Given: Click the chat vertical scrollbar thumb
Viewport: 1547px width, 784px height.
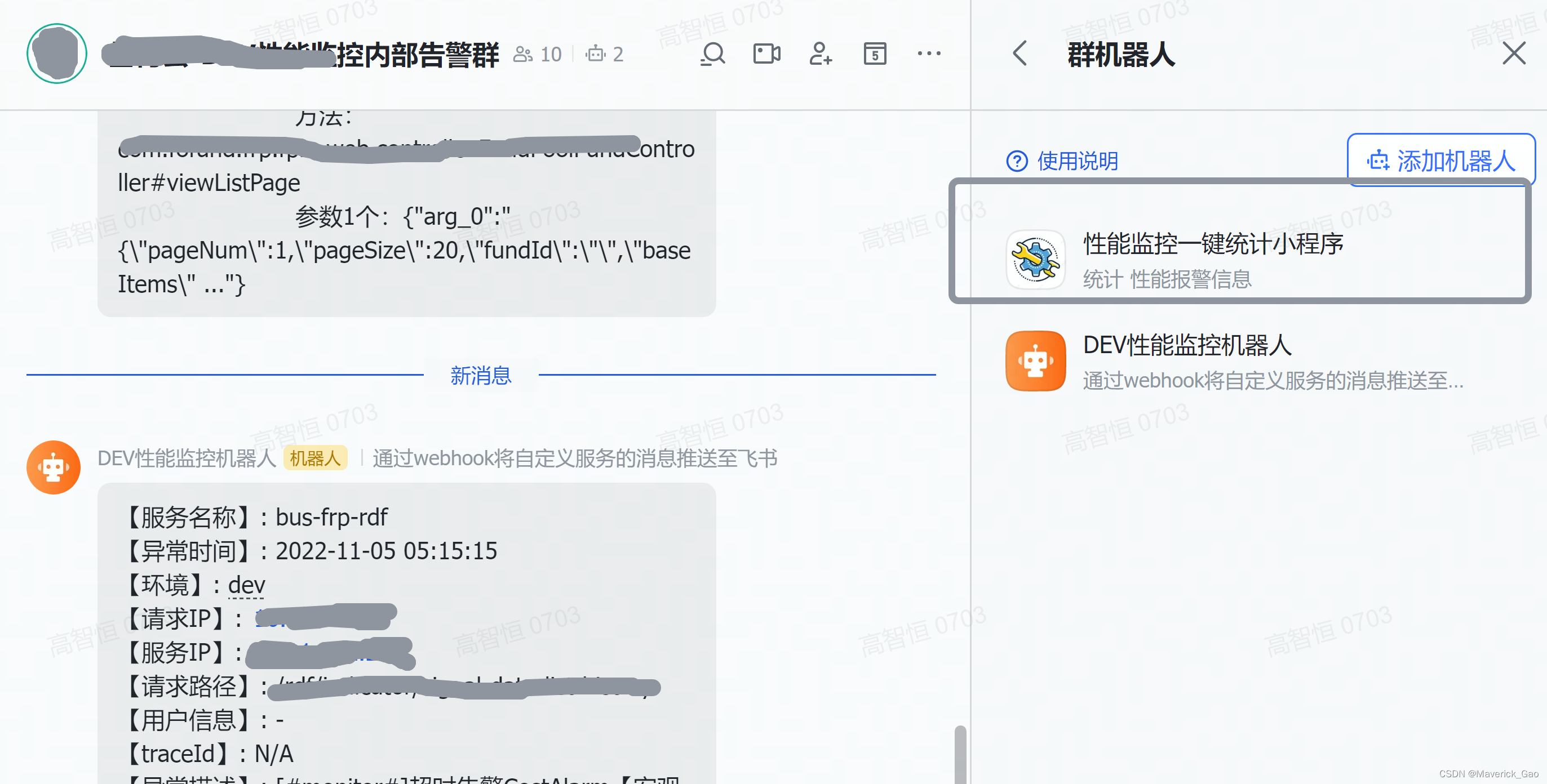Looking at the screenshot, I should click(x=960, y=754).
